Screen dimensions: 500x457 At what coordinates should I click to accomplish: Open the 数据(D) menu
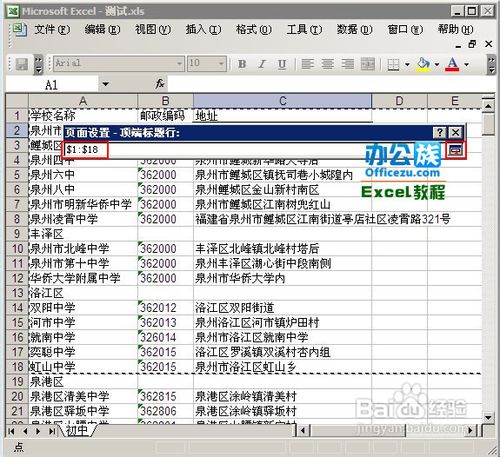tap(354, 30)
